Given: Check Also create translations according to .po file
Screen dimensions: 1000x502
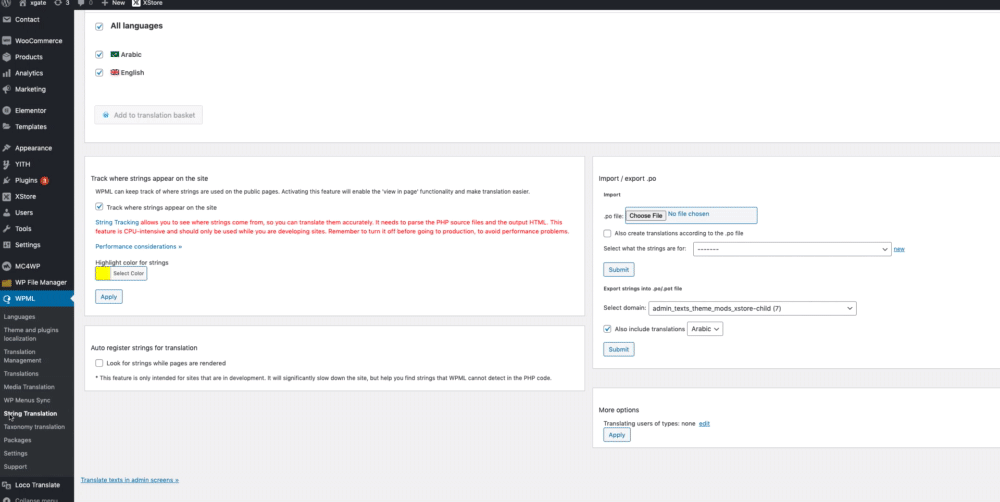Looking at the screenshot, I should pos(607,233).
